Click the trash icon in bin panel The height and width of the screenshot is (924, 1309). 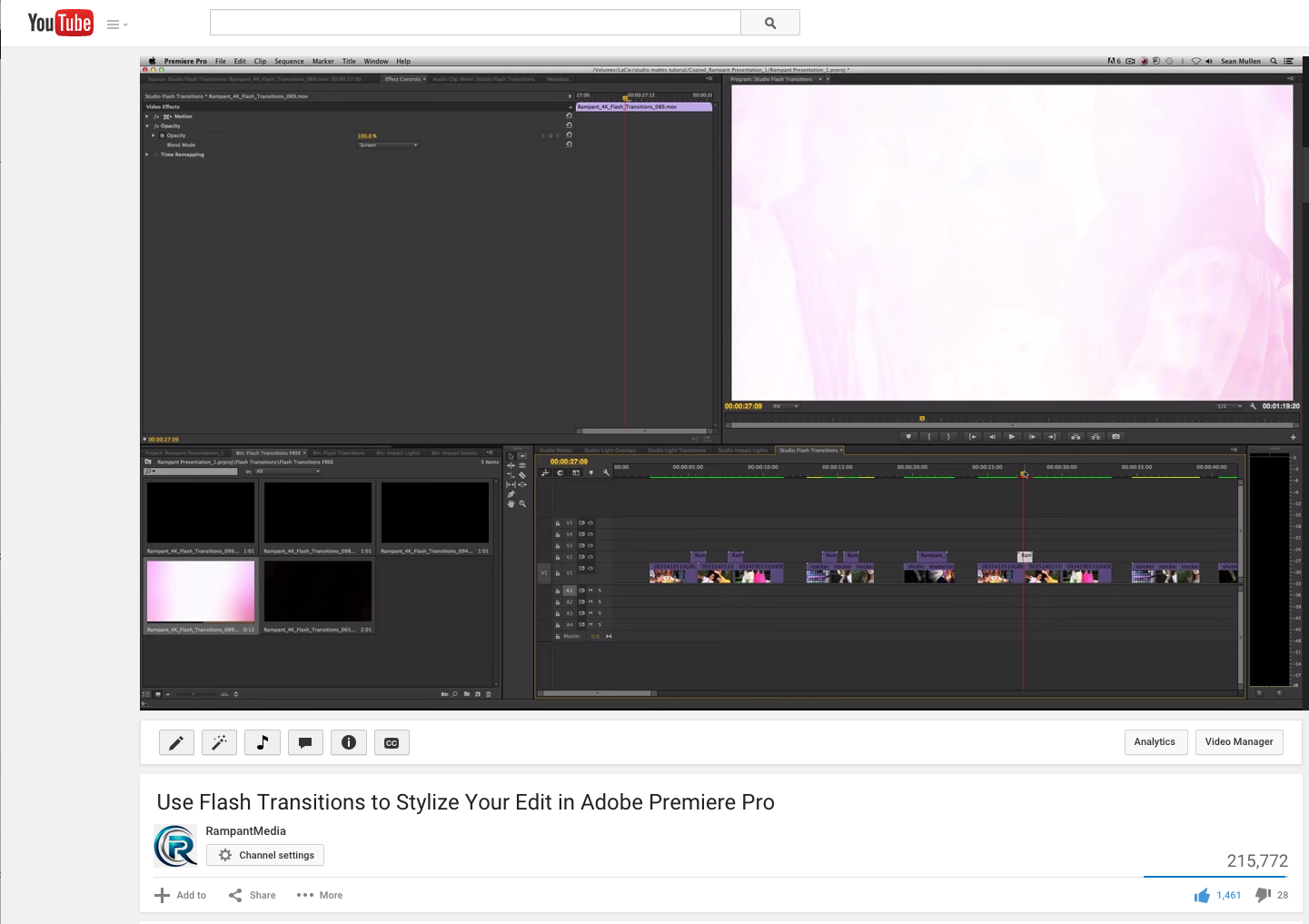pyautogui.click(x=489, y=694)
